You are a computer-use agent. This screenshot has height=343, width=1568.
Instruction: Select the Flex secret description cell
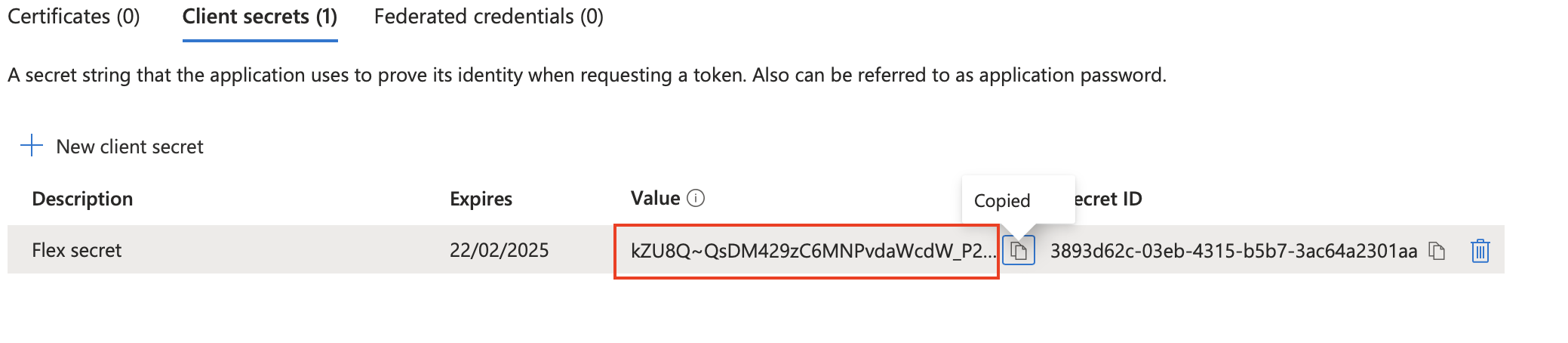click(76, 250)
